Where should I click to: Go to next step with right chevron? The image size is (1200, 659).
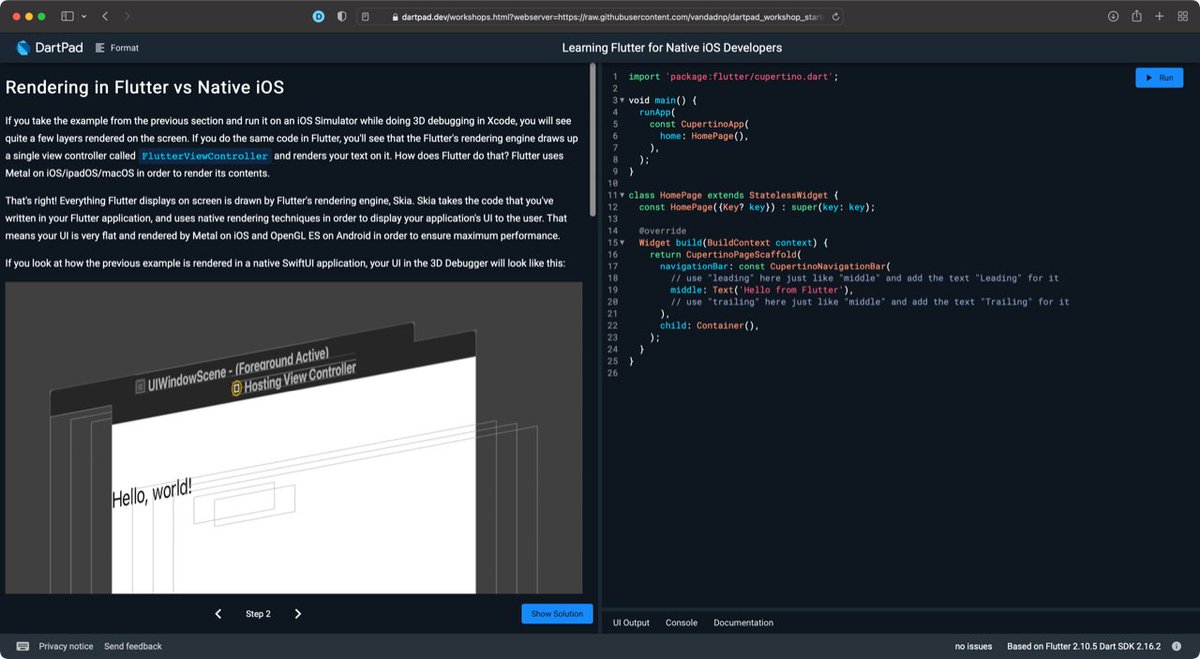coord(298,614)
